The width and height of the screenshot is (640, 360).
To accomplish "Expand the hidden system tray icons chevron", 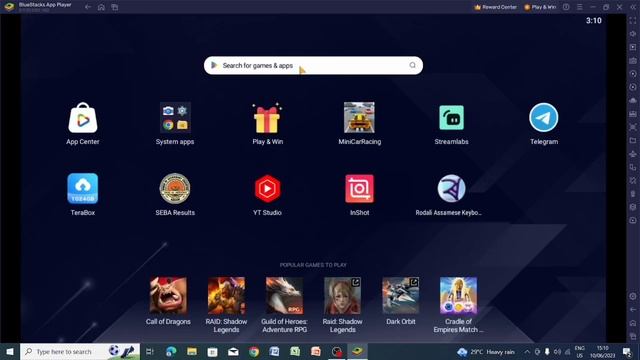I will 527,351.
